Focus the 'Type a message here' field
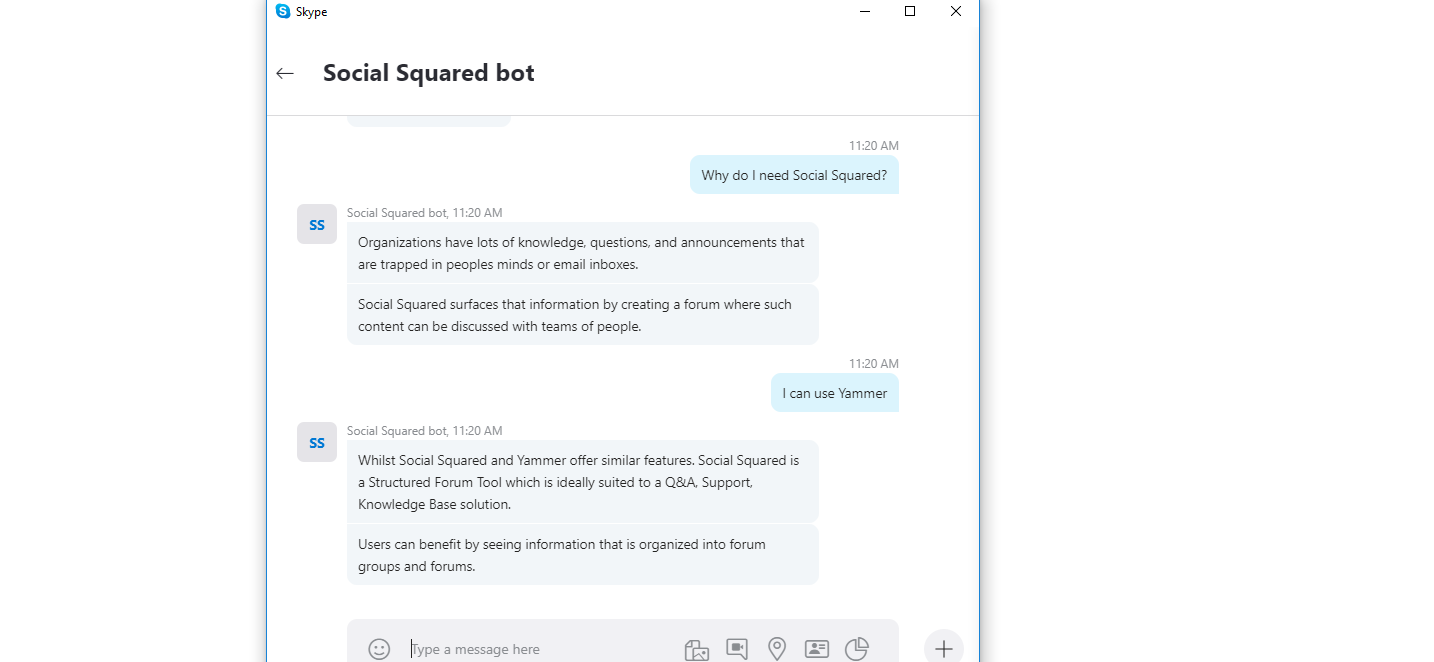The width and height of the screenshot is (1434, 662). (x=540, y=649)
